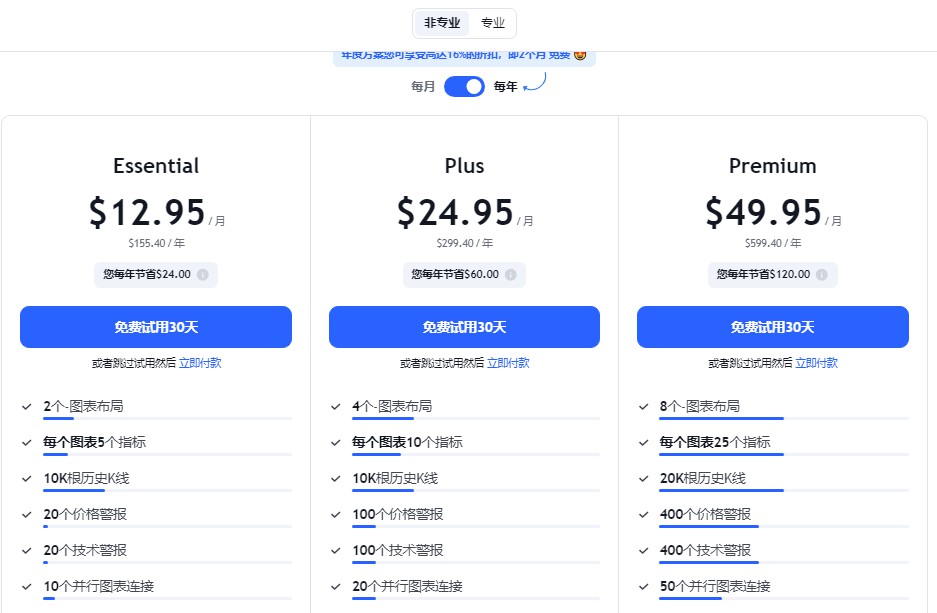The image size is (937, 613).
Task: Click the checkmark beside 2个-图表布局 in Essential
Action: point(27,406)
